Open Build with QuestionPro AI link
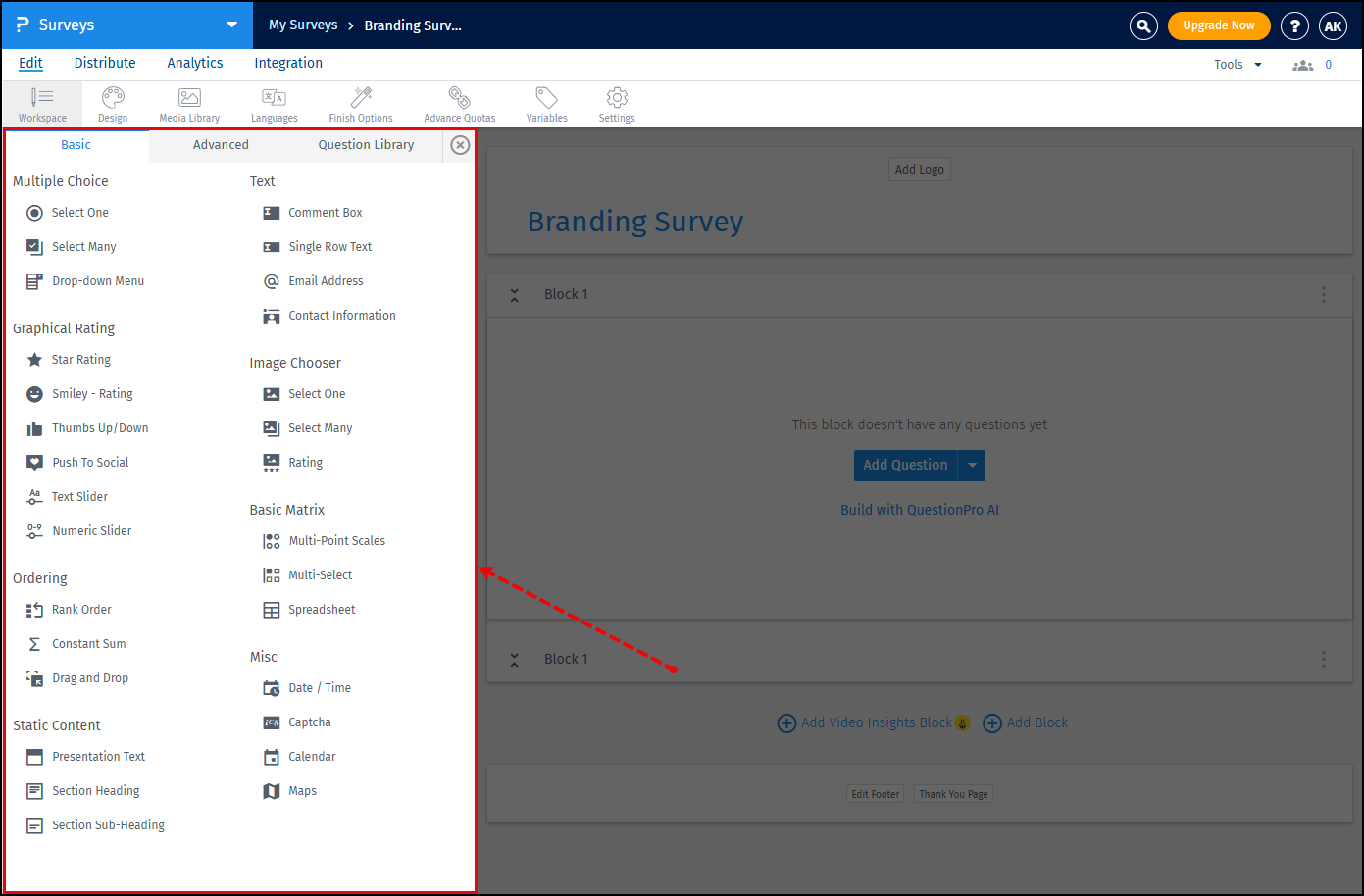The image size is (1364, 896). click(x=919, y=509)
